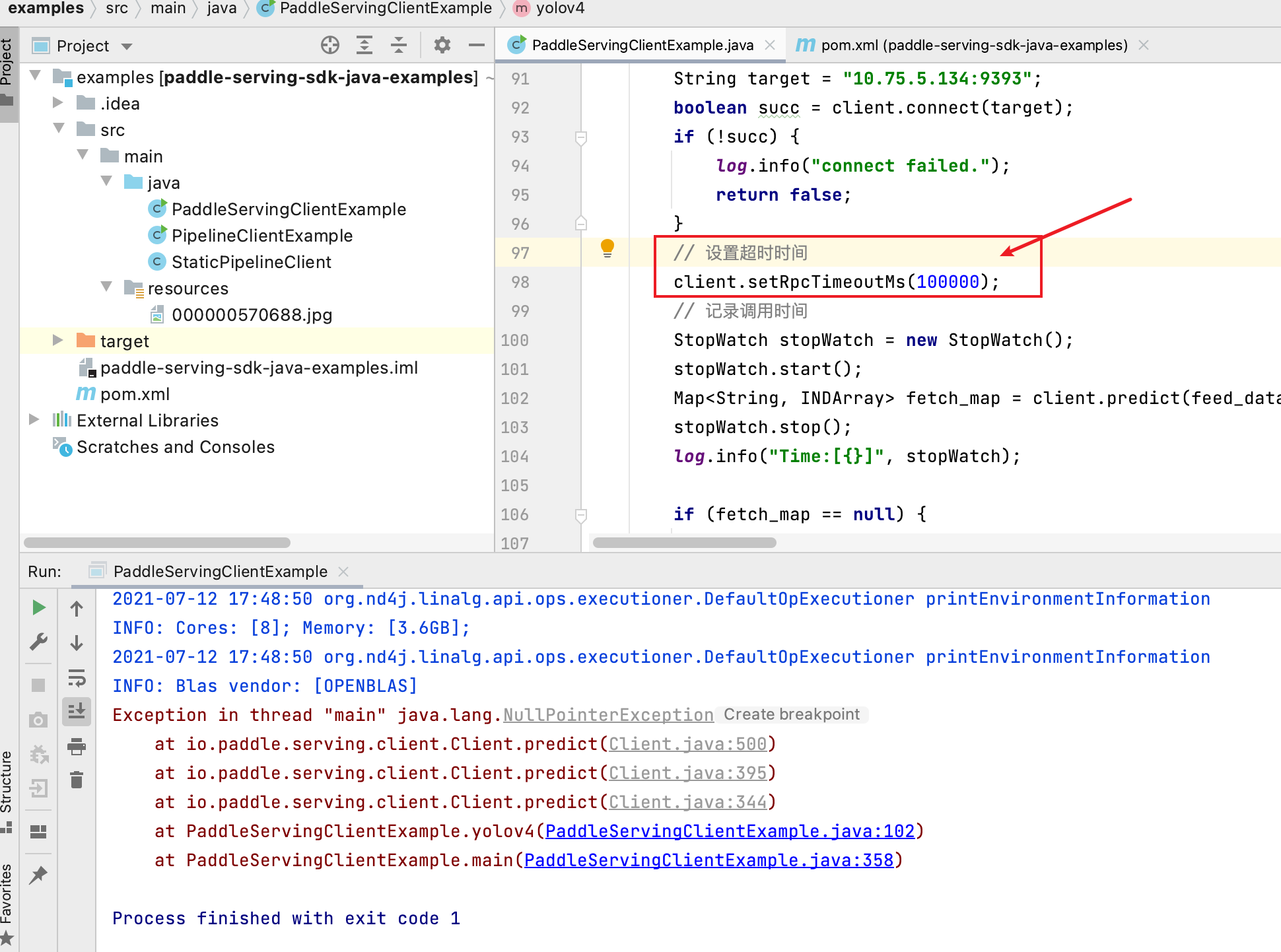This screenshot has height=952, width=1281.
Task: Expand the target folder in project tree
Action: click(58, 341)
